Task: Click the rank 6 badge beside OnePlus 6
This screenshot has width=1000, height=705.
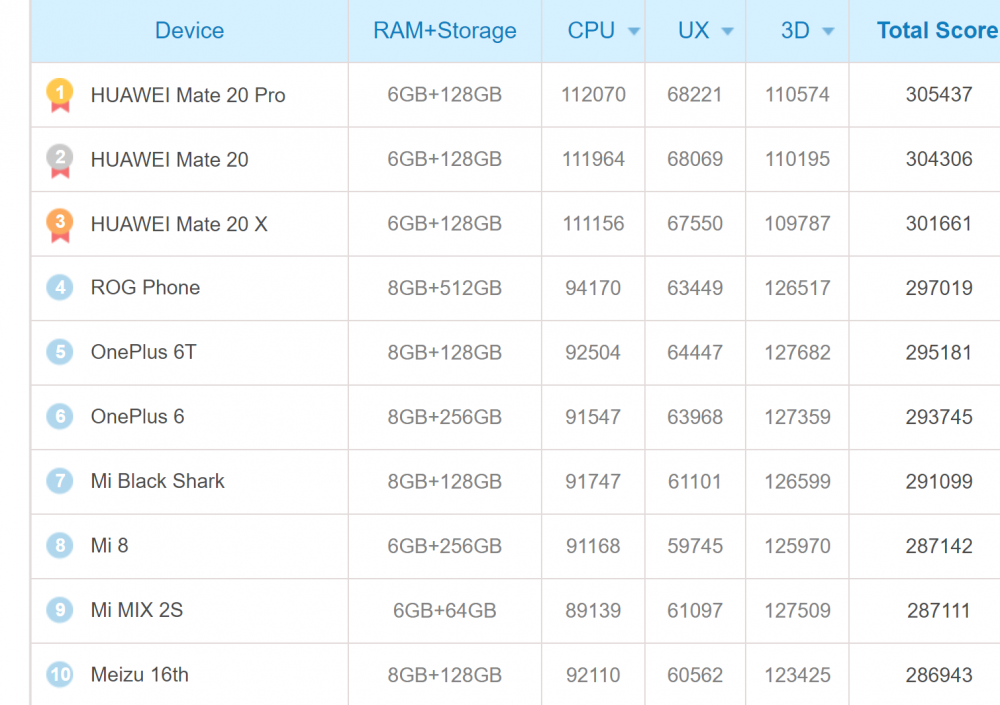Action: 60,417
